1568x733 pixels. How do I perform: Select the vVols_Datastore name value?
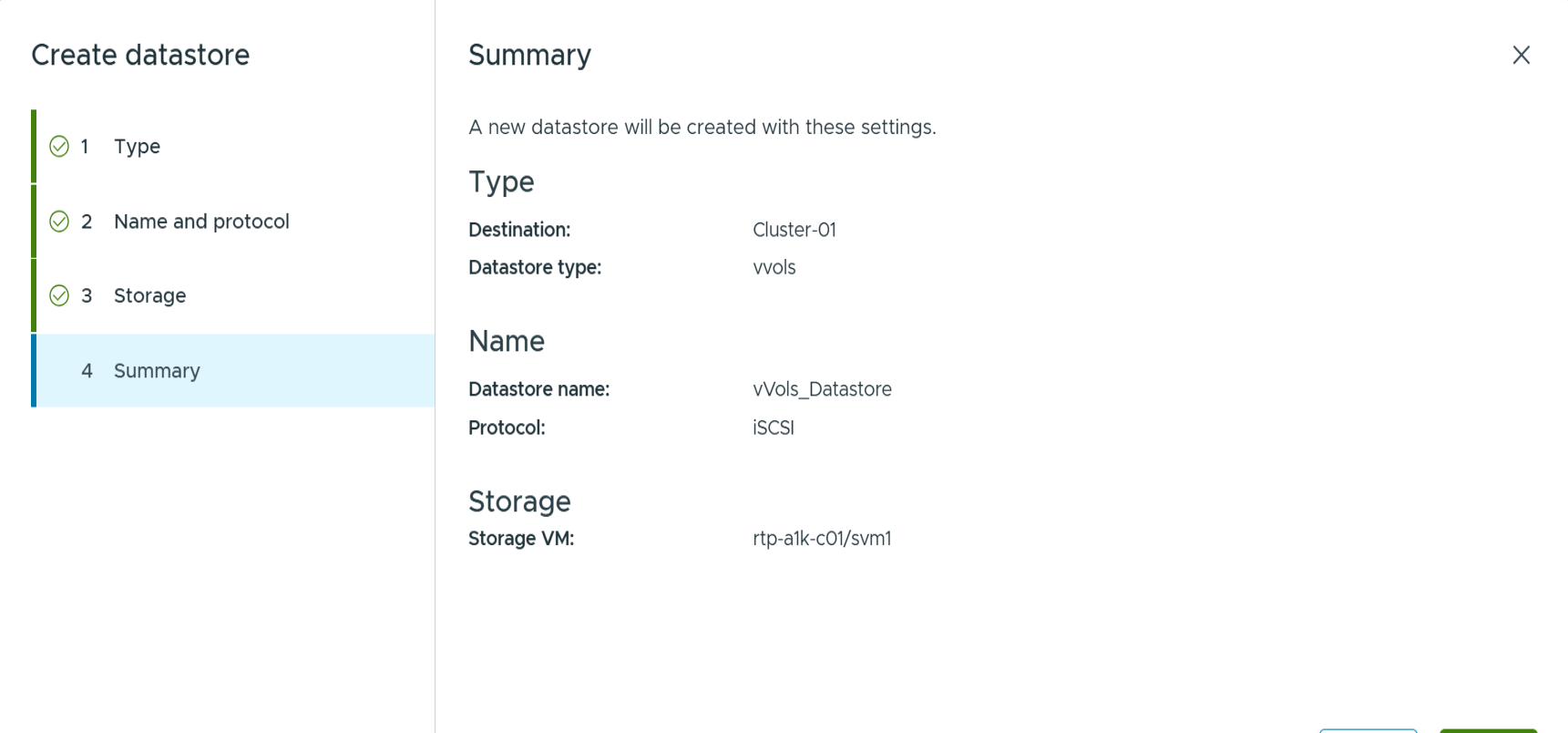[x=822, y=389]
